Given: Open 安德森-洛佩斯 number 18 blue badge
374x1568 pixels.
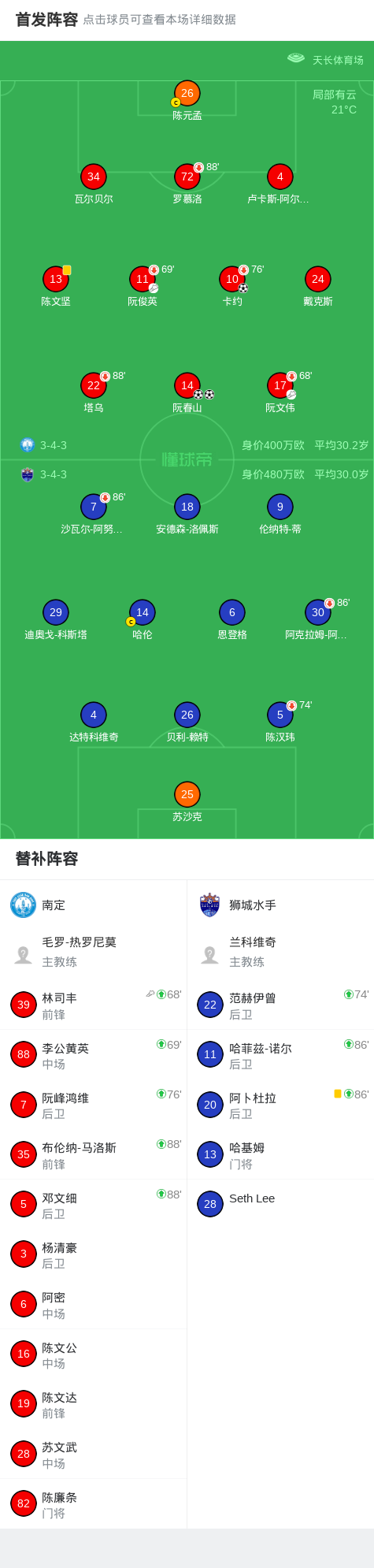Looking at the screenshot, I should click(187, 507).
